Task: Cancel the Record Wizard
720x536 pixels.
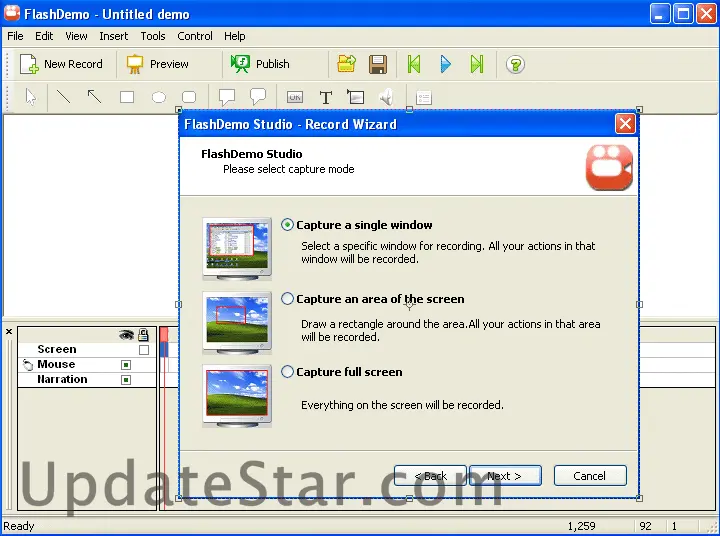Action: click(590, 476)
